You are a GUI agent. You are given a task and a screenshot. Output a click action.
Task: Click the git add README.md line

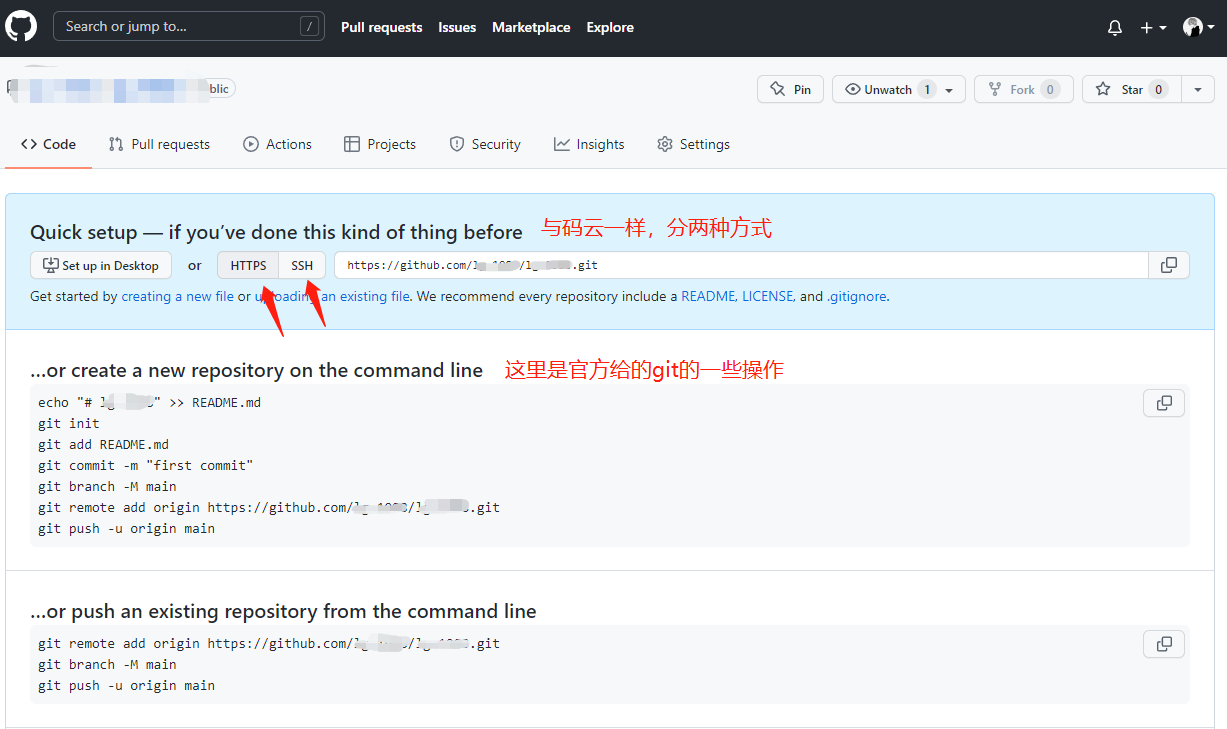point(103,444)
